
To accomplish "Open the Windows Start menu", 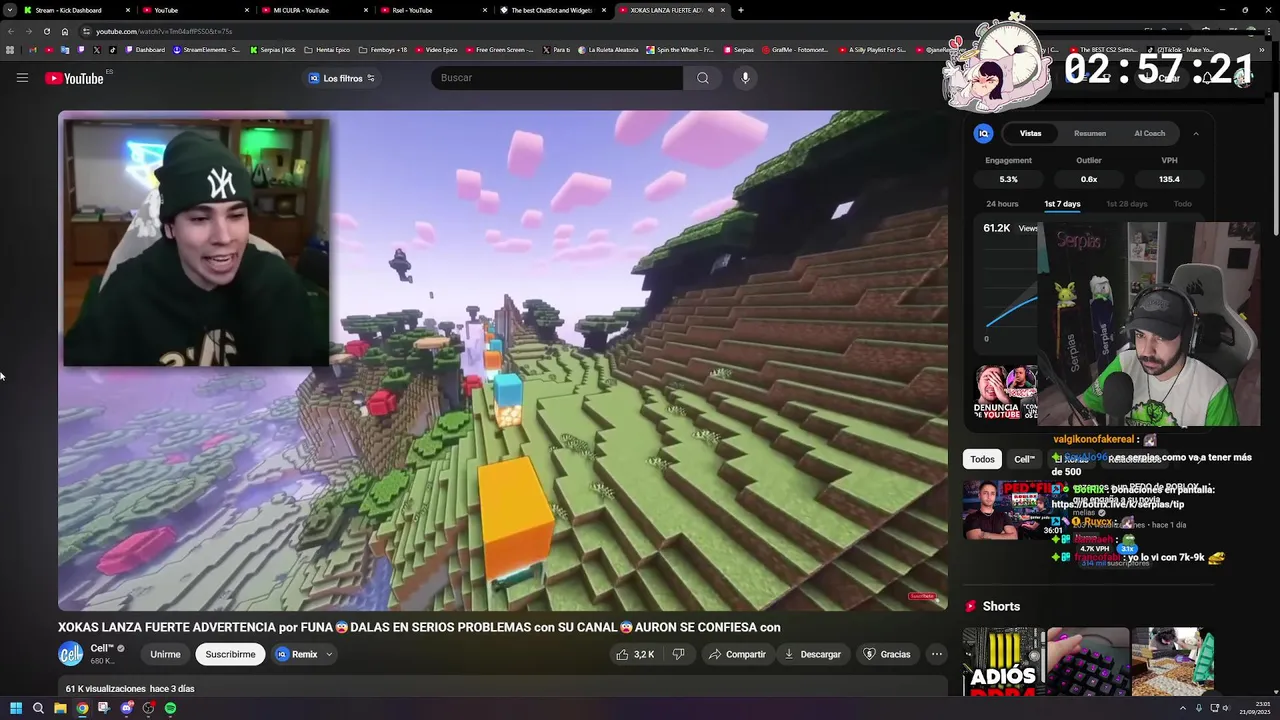I will click(16, 708).
